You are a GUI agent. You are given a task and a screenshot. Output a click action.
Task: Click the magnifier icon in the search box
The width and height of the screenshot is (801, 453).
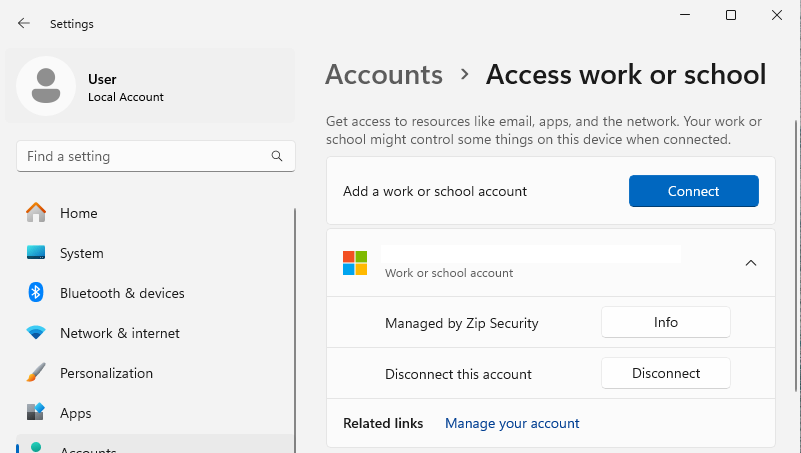[x=277, y=157]
